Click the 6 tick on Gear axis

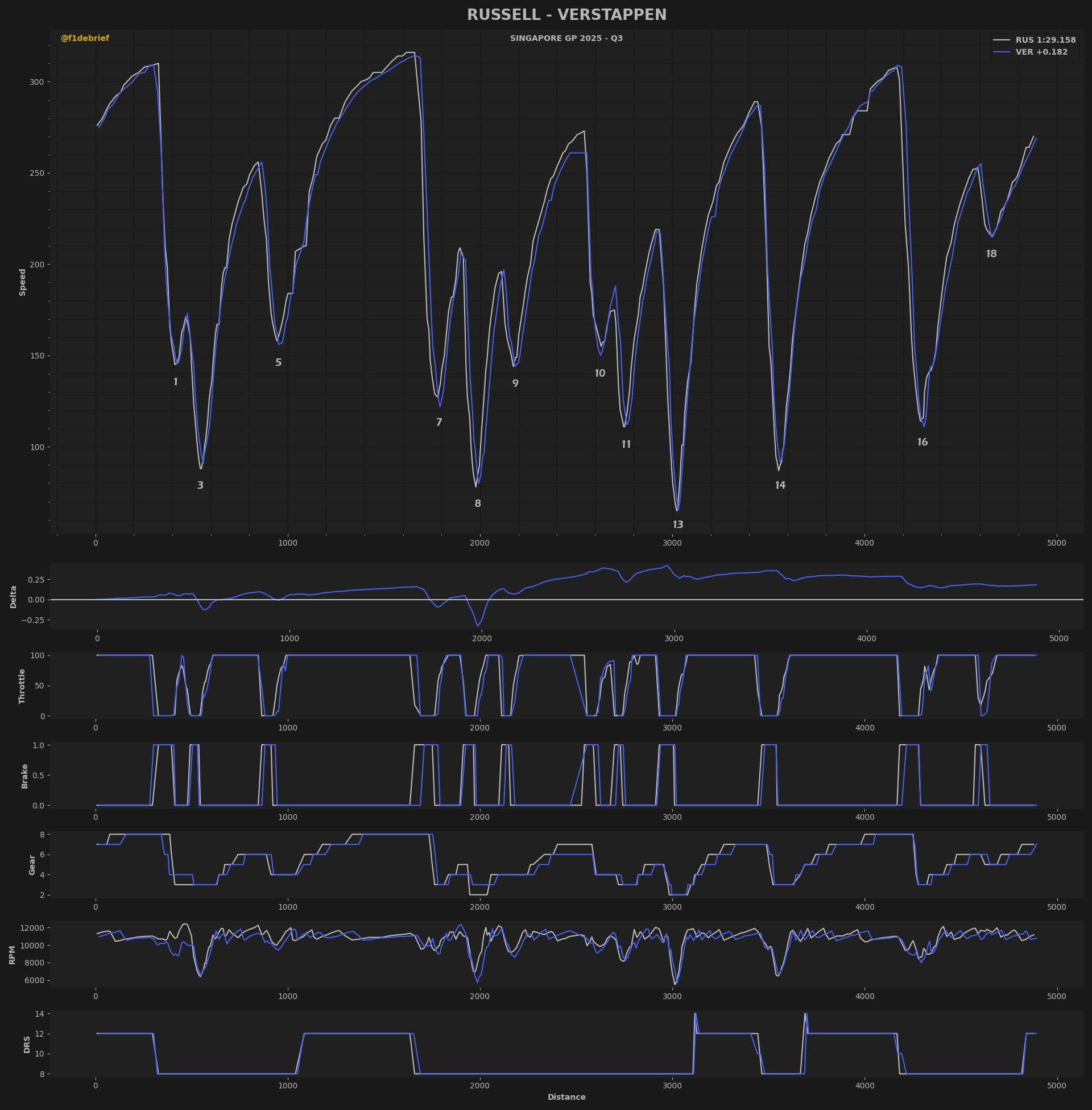pyautogui.click(x=42, y=854)
